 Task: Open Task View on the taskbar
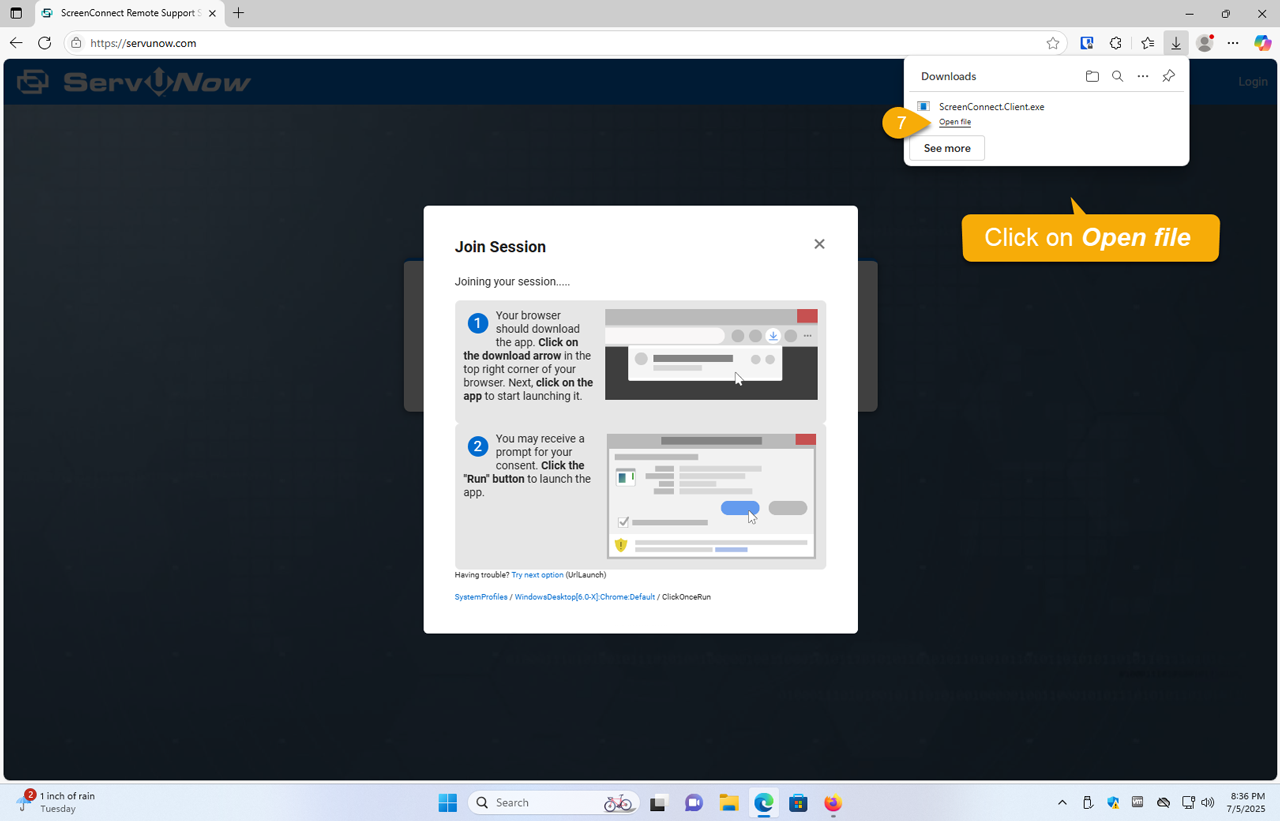tap(658, 803)
